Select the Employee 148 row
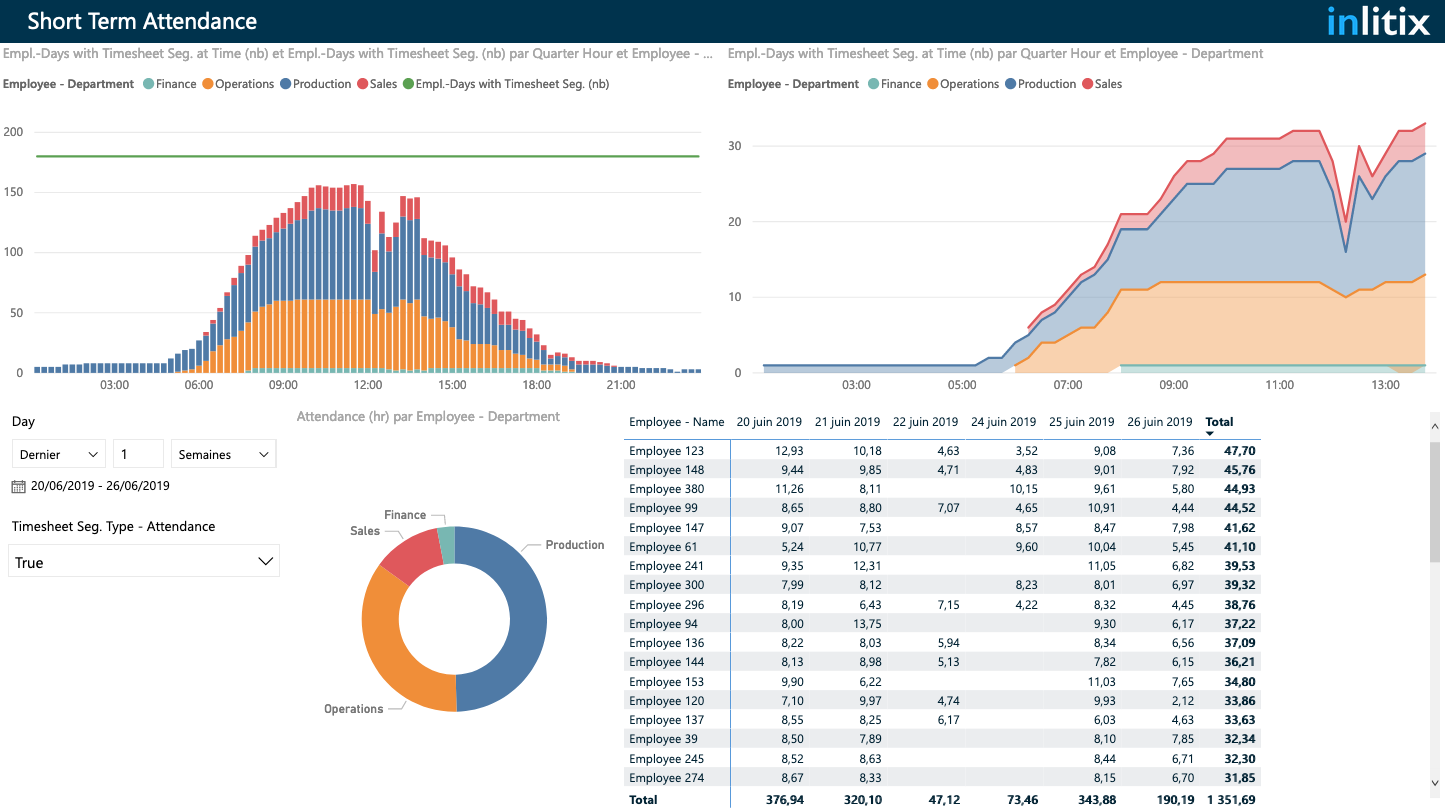 coord(943,470)
